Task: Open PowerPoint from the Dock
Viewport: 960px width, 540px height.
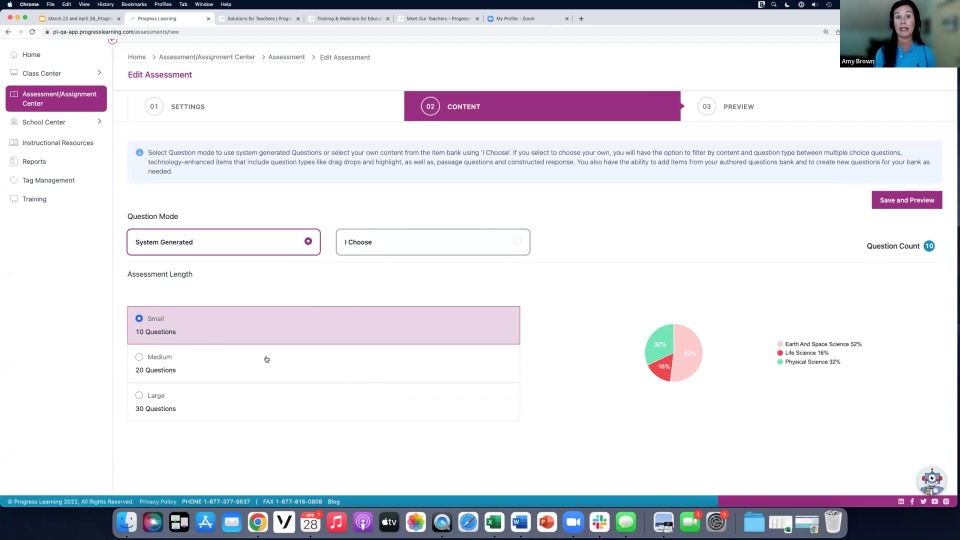Action: pyautogui.click(x=547, y=522)
